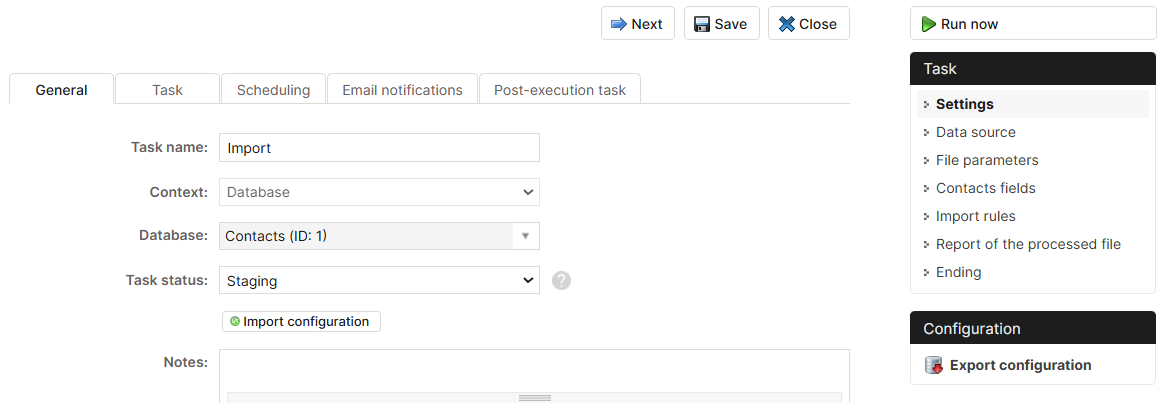Image resolution: width=1160 pixels, height=403 pixels.
Task: Open the Task status Staging dropdown
Action: pos(380,281)
